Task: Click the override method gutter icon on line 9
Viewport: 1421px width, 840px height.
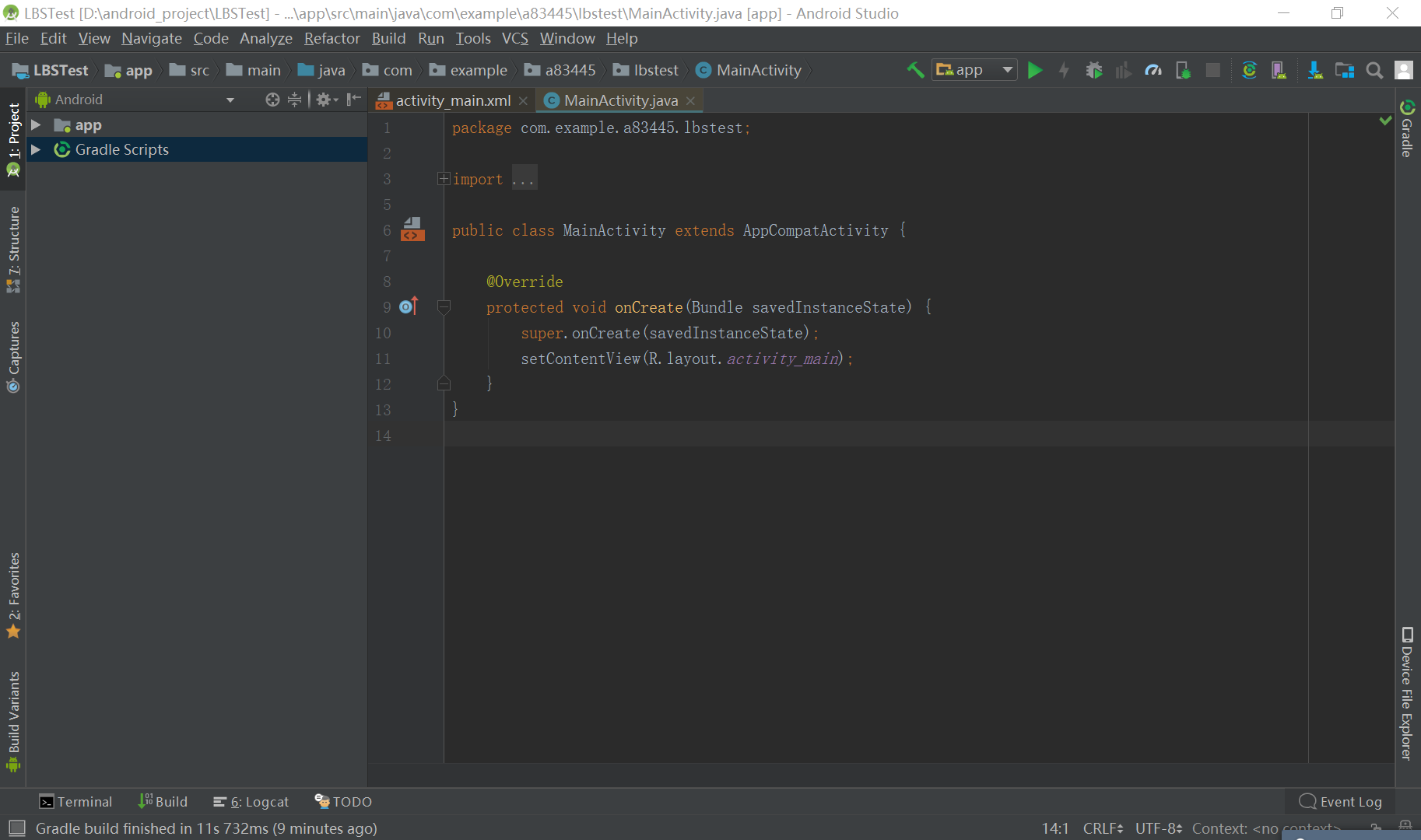Action: 409,306
